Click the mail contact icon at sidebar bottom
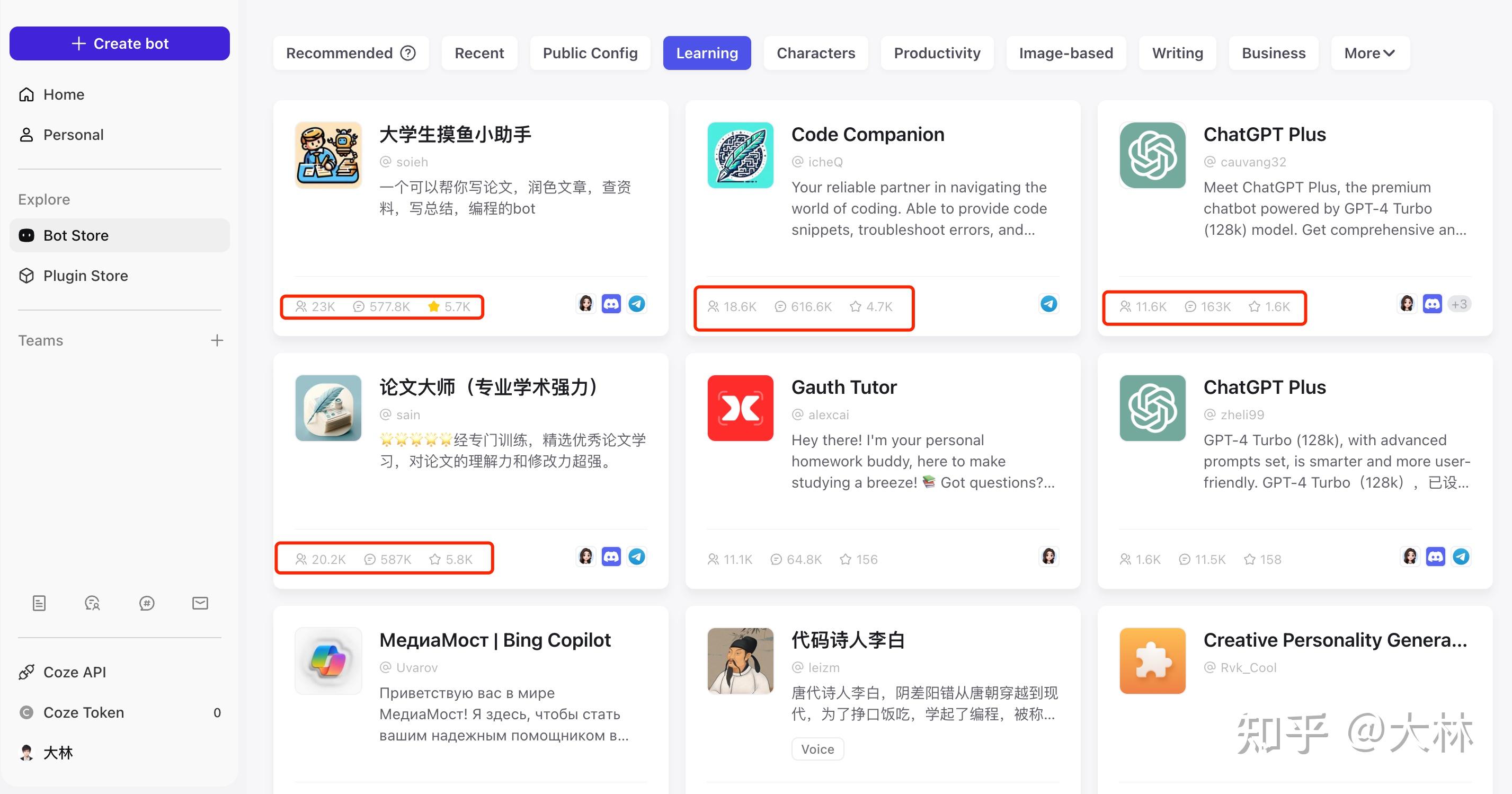Screen dimensions: 1512x794 [200, 603]
